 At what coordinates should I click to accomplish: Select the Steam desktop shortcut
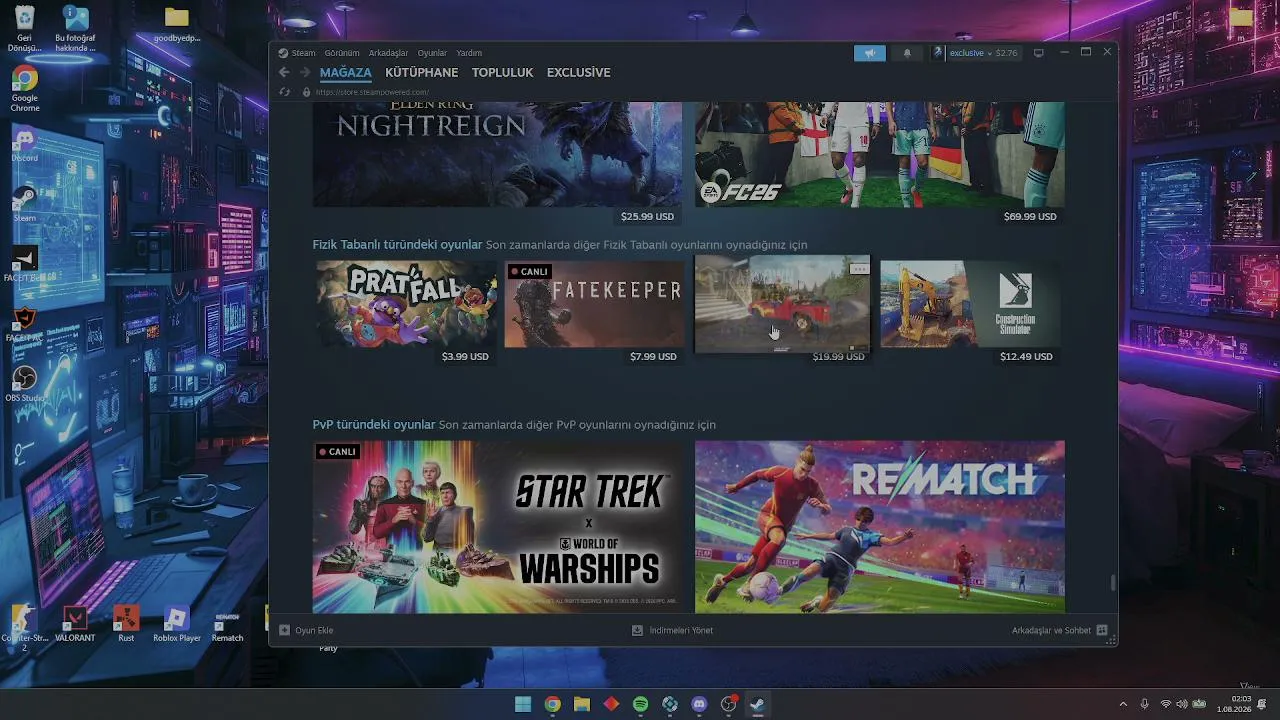pyautogui.click(x=25, y=204)
